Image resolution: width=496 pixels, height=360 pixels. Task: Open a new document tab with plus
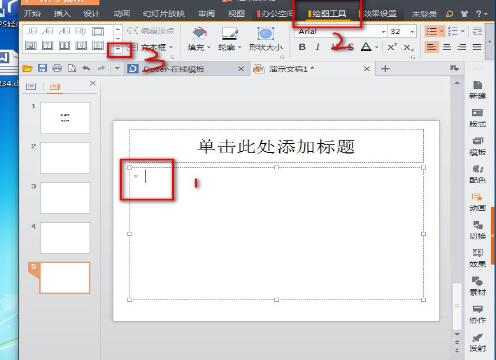(x=385, y=69)
